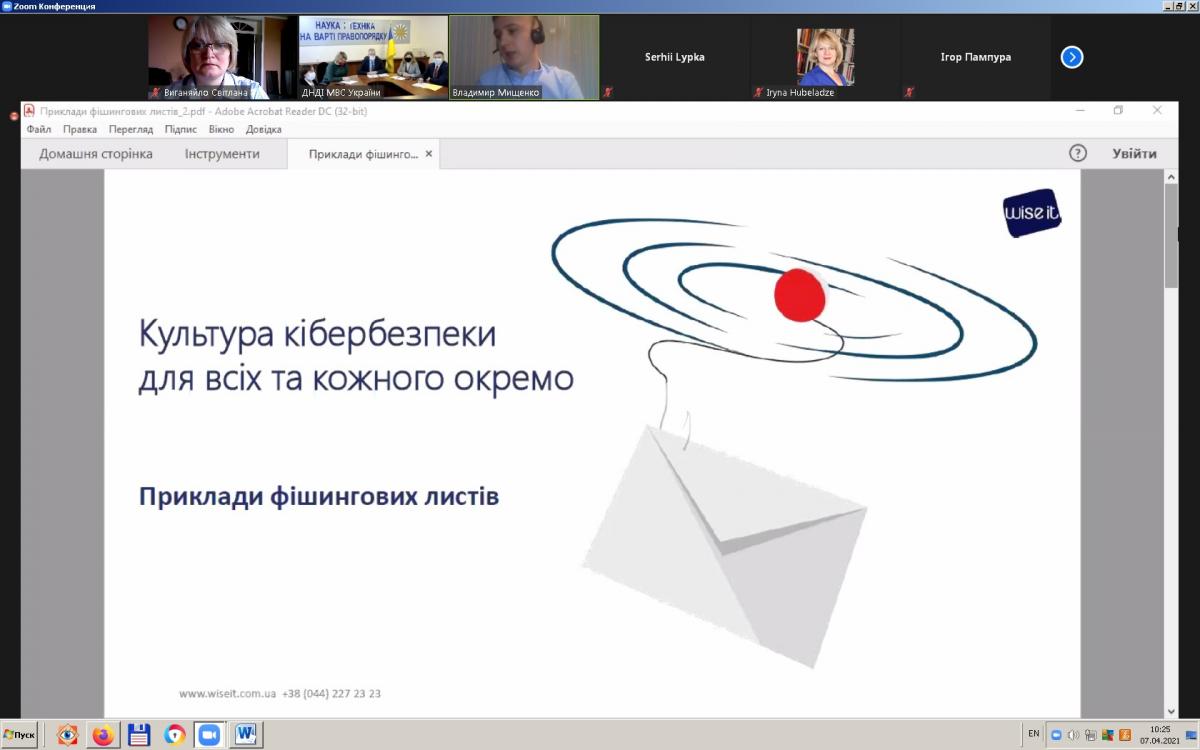This screenshot has height=750, width=1200.
Task: Open the eye icon in taskbar
Action: (x=68, y=735)
